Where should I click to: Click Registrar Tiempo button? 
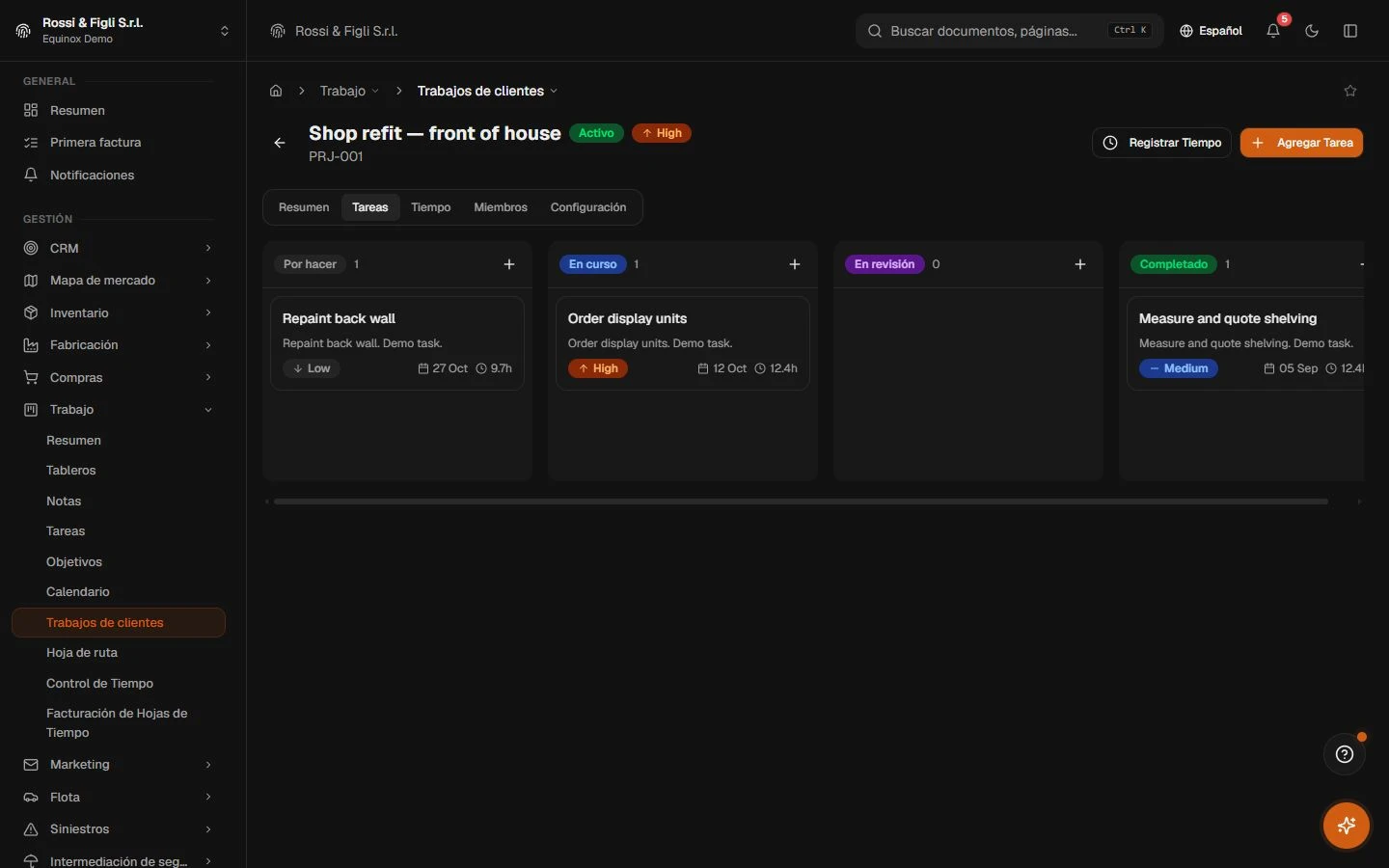(1161, 143)
